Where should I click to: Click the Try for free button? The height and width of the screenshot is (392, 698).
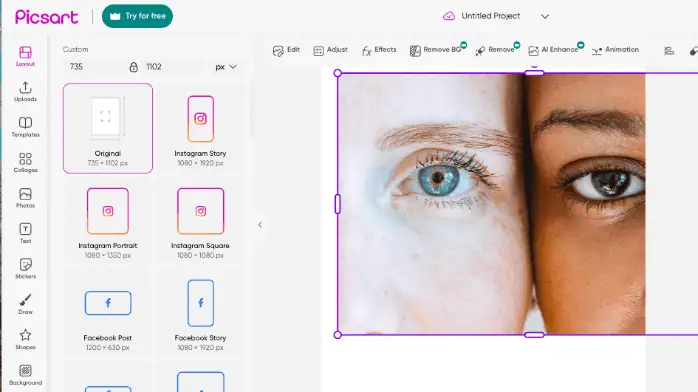(x=137, y=16)
